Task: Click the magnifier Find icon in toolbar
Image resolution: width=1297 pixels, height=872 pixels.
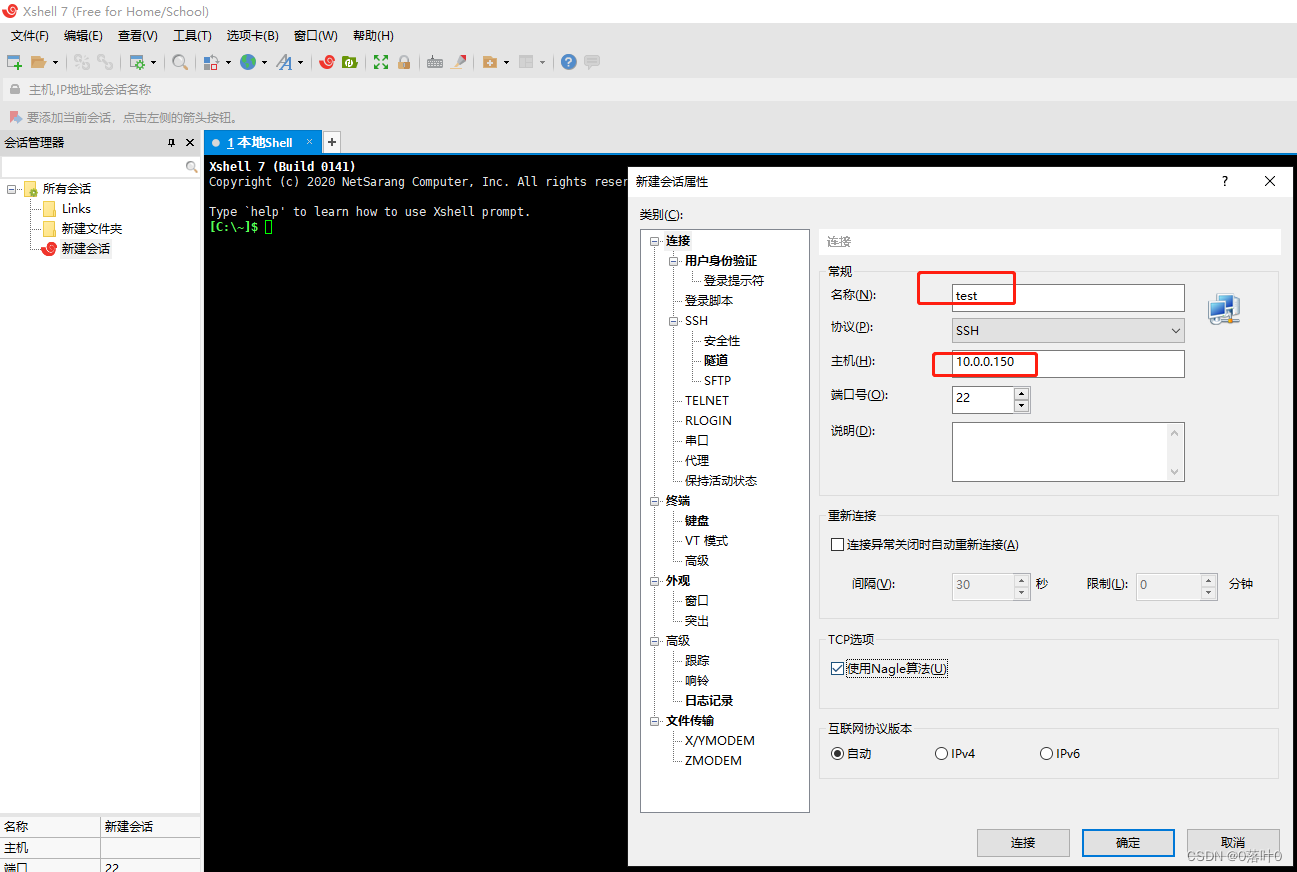Action: [x=180, y=62]
